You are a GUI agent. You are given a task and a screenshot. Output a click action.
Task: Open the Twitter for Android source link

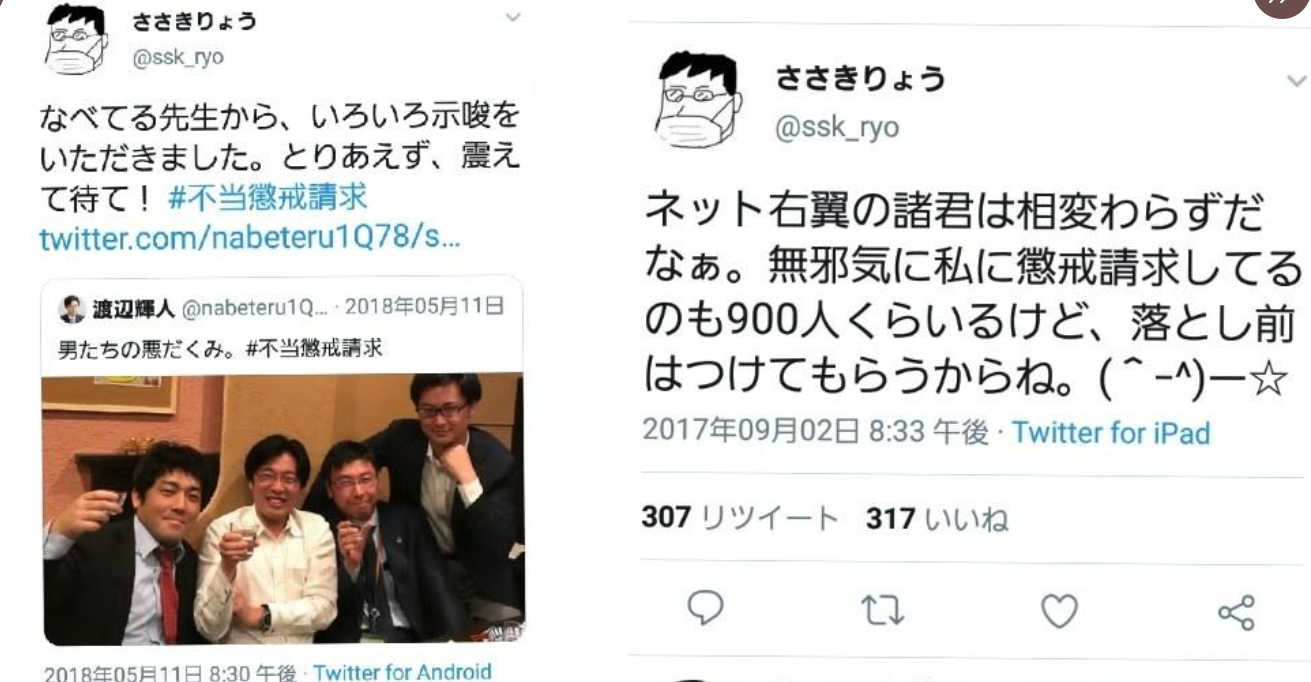click(402, 672)
